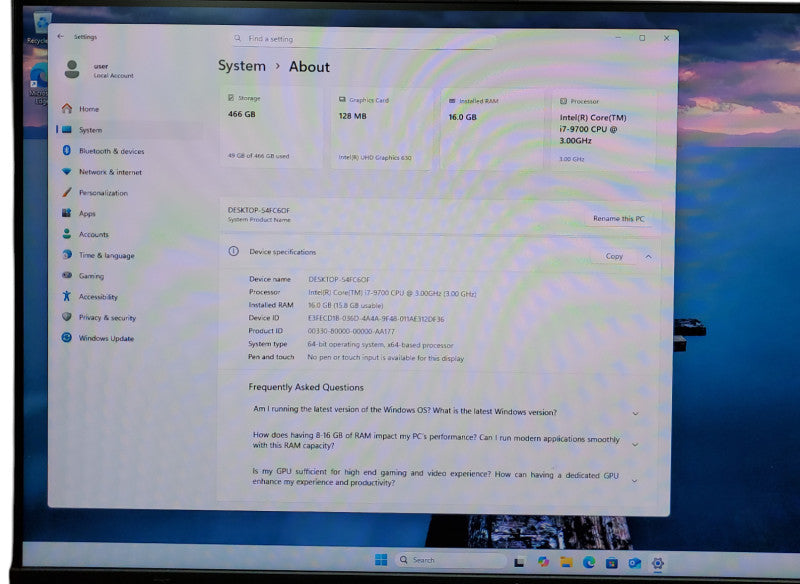Screen dimensions: 800x584
Task: Click the Installed RAM 15.8 GB usable value
Action: click(345, 306)
